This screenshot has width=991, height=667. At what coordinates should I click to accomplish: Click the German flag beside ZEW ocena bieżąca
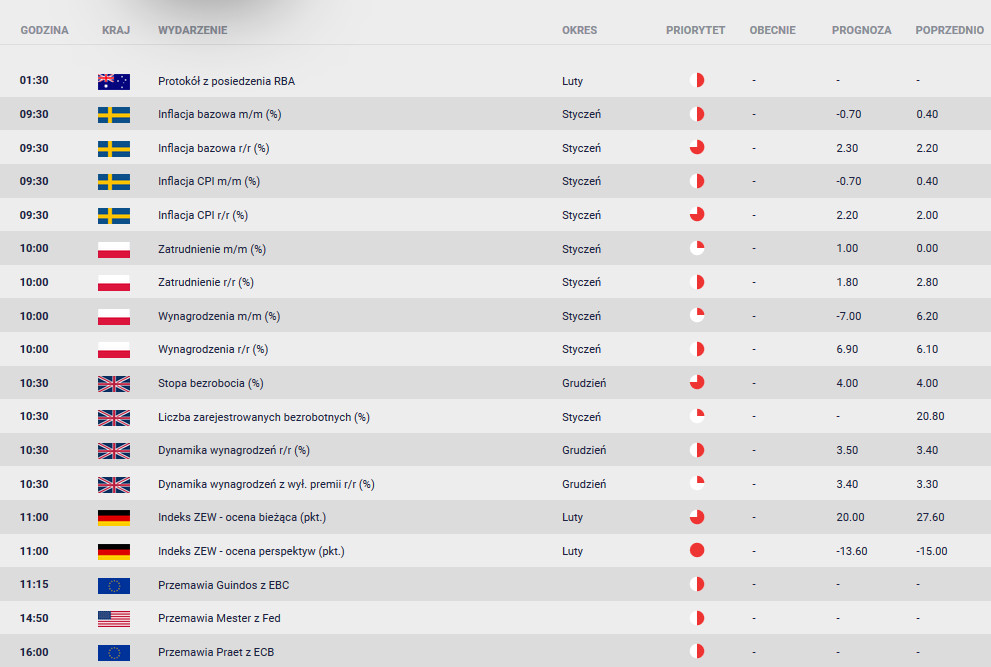[x=114, y=518]
